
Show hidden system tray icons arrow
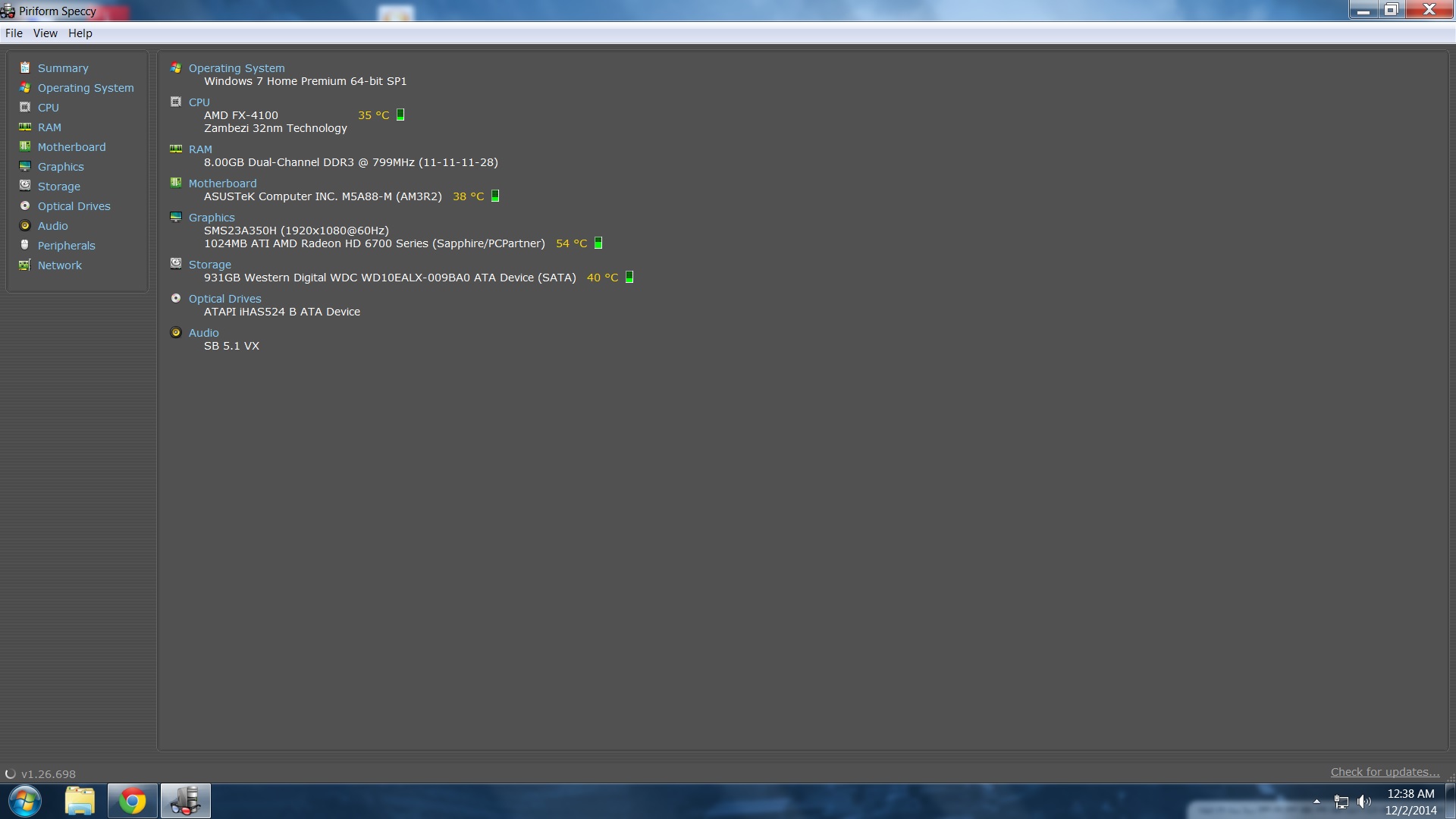point(1316,801)
